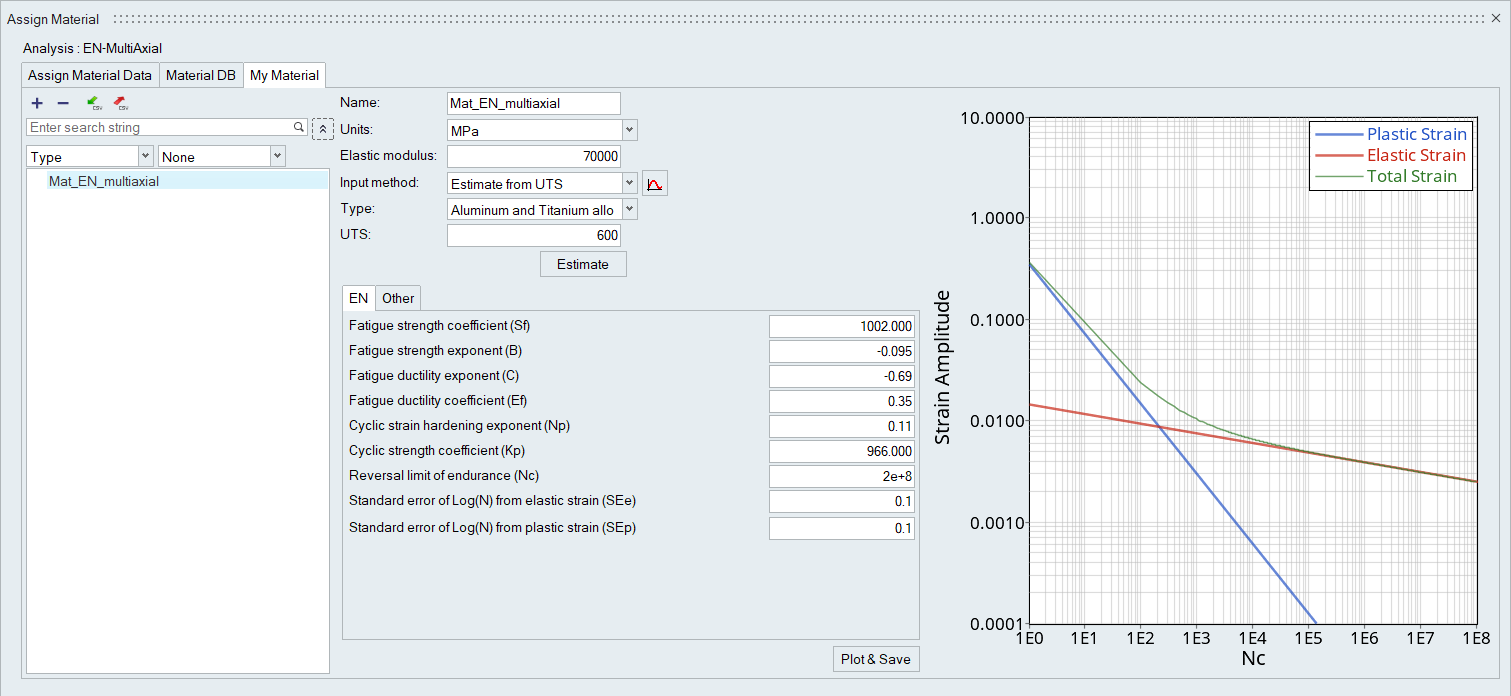Switch to Assign Material Data tab
This screenshot has width=1511, height=696.
(90, 75)
